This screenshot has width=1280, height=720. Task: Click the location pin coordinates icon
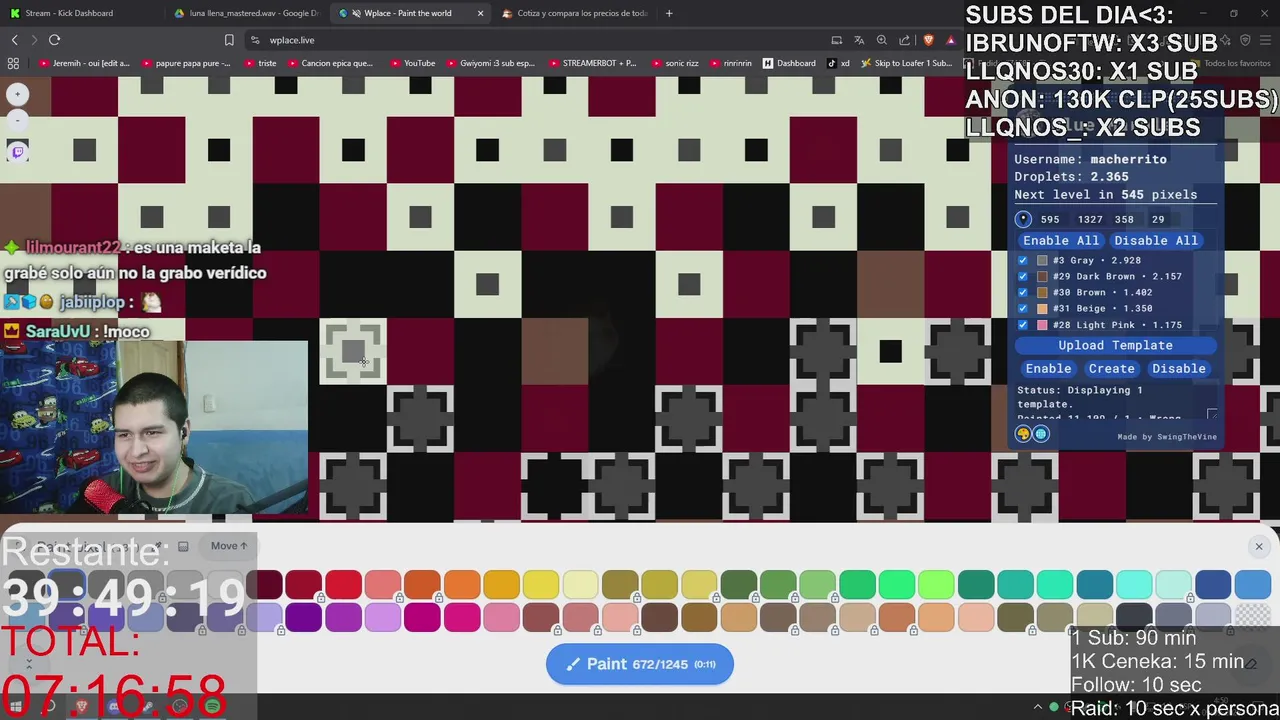click(x=1023, y=219)
